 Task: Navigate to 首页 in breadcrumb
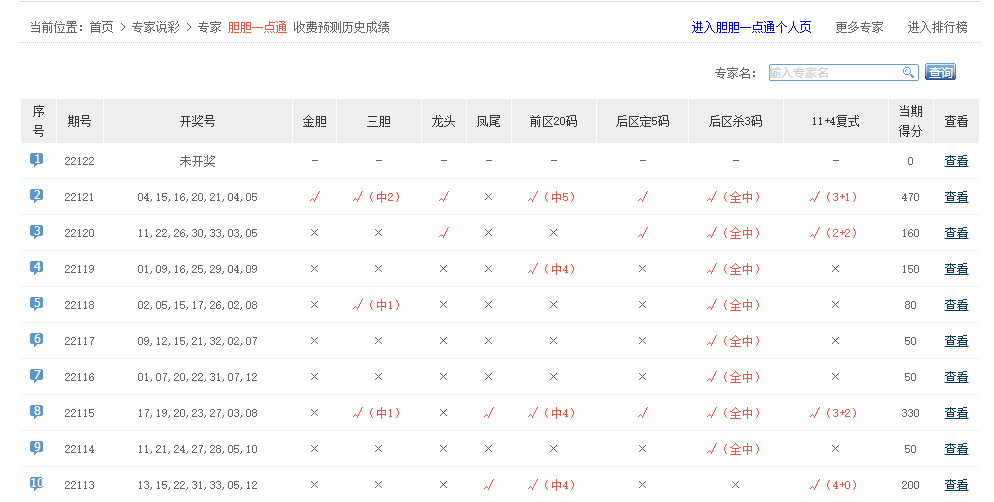[x=101, y=27]
